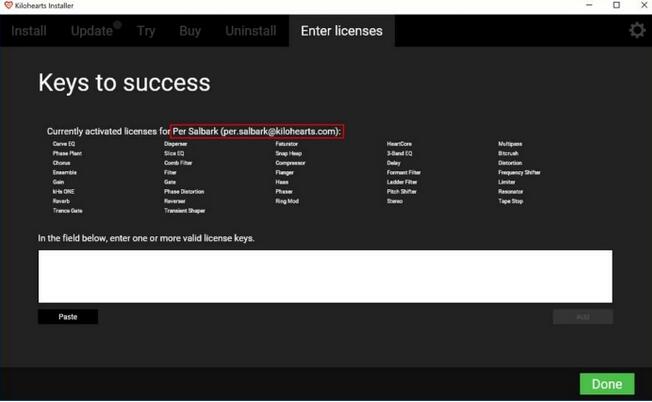Click the 'Gain' license entry
652x402 pixels.
click(59, 182)
